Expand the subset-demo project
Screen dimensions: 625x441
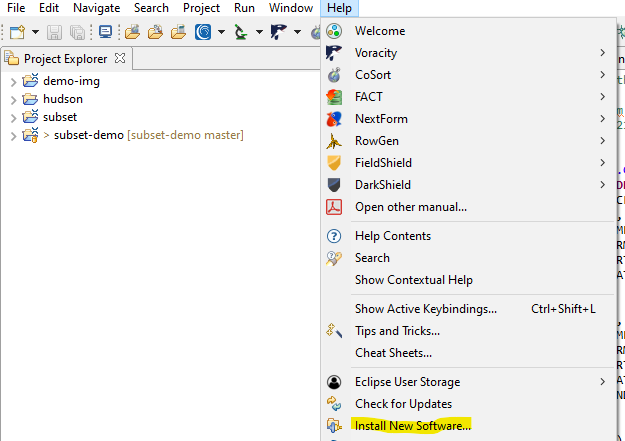(14, 136)
